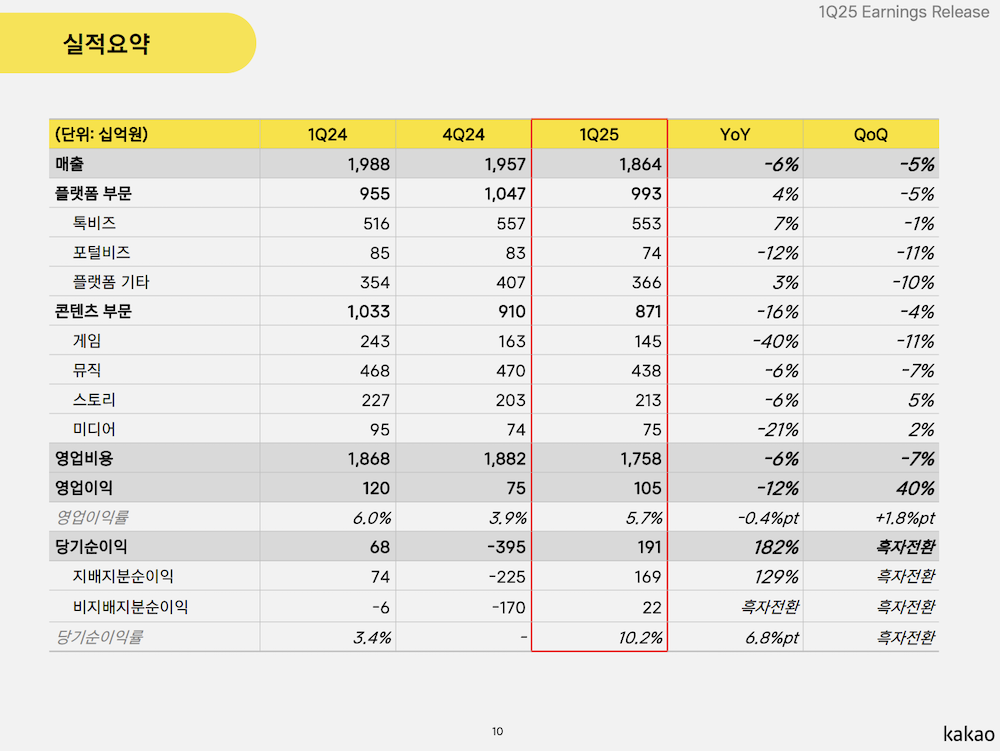This screenshot has width=1000, height=751.
Task: Click the 플랫폼 부문 row label
Action: [x=93, y=193]
